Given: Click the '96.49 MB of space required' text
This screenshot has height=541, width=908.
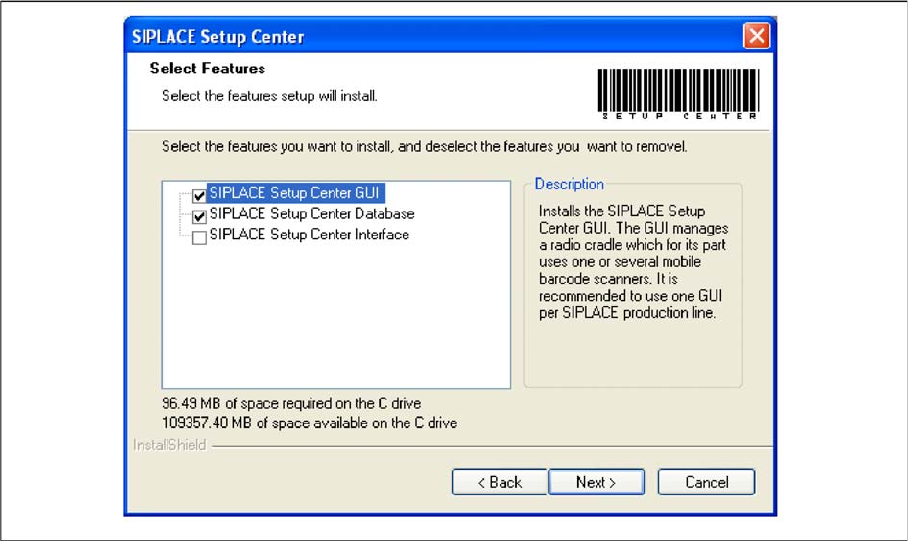Looking at the screenshot, I should (x=292, y=403).
